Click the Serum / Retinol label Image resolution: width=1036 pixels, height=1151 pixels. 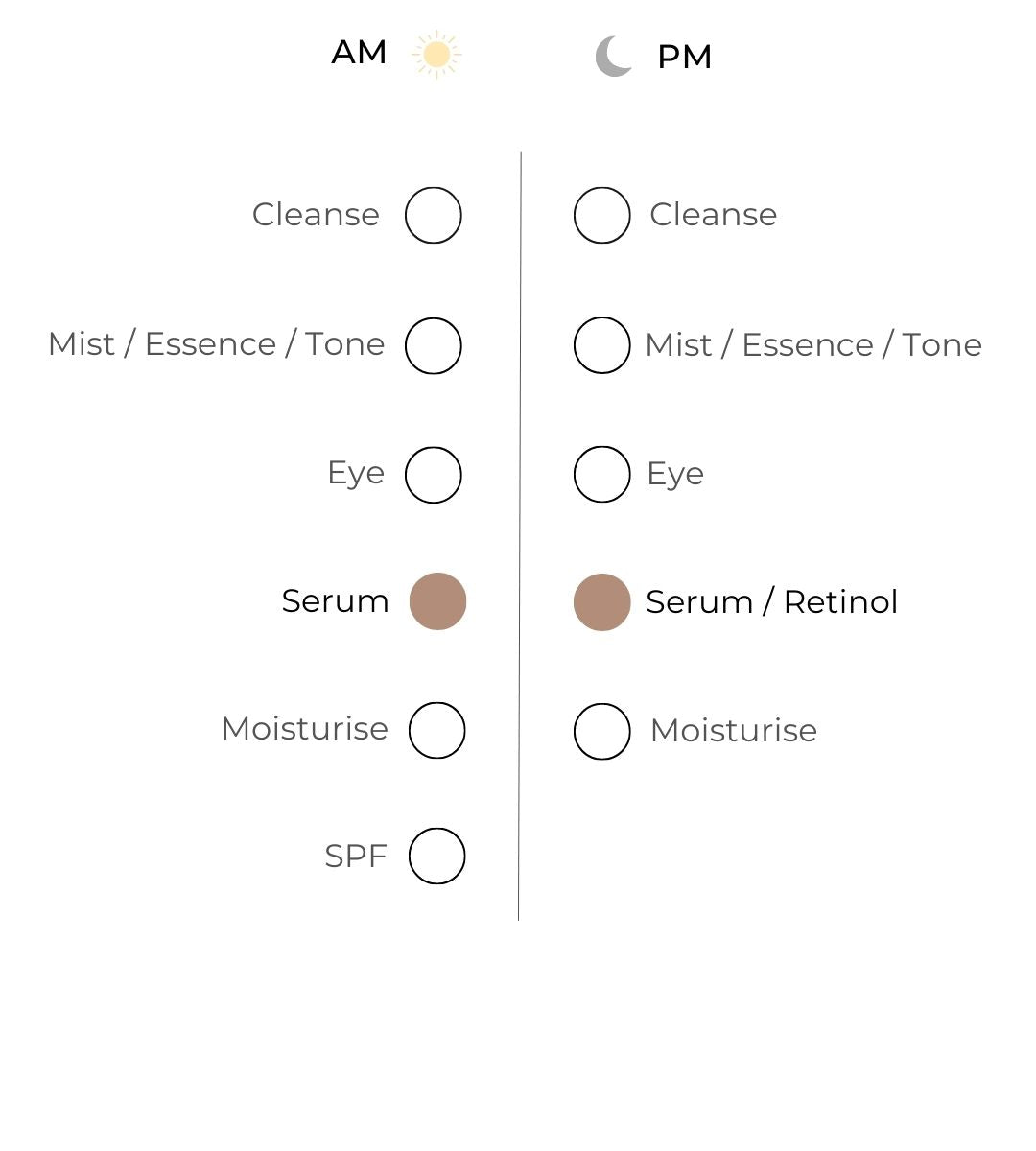771,602
